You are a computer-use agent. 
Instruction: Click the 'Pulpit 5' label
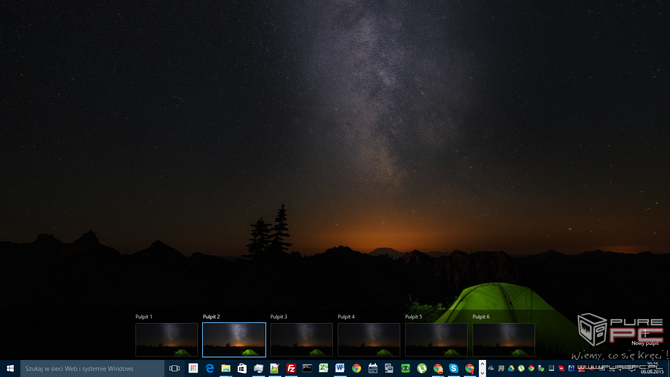tap(414, 317)
